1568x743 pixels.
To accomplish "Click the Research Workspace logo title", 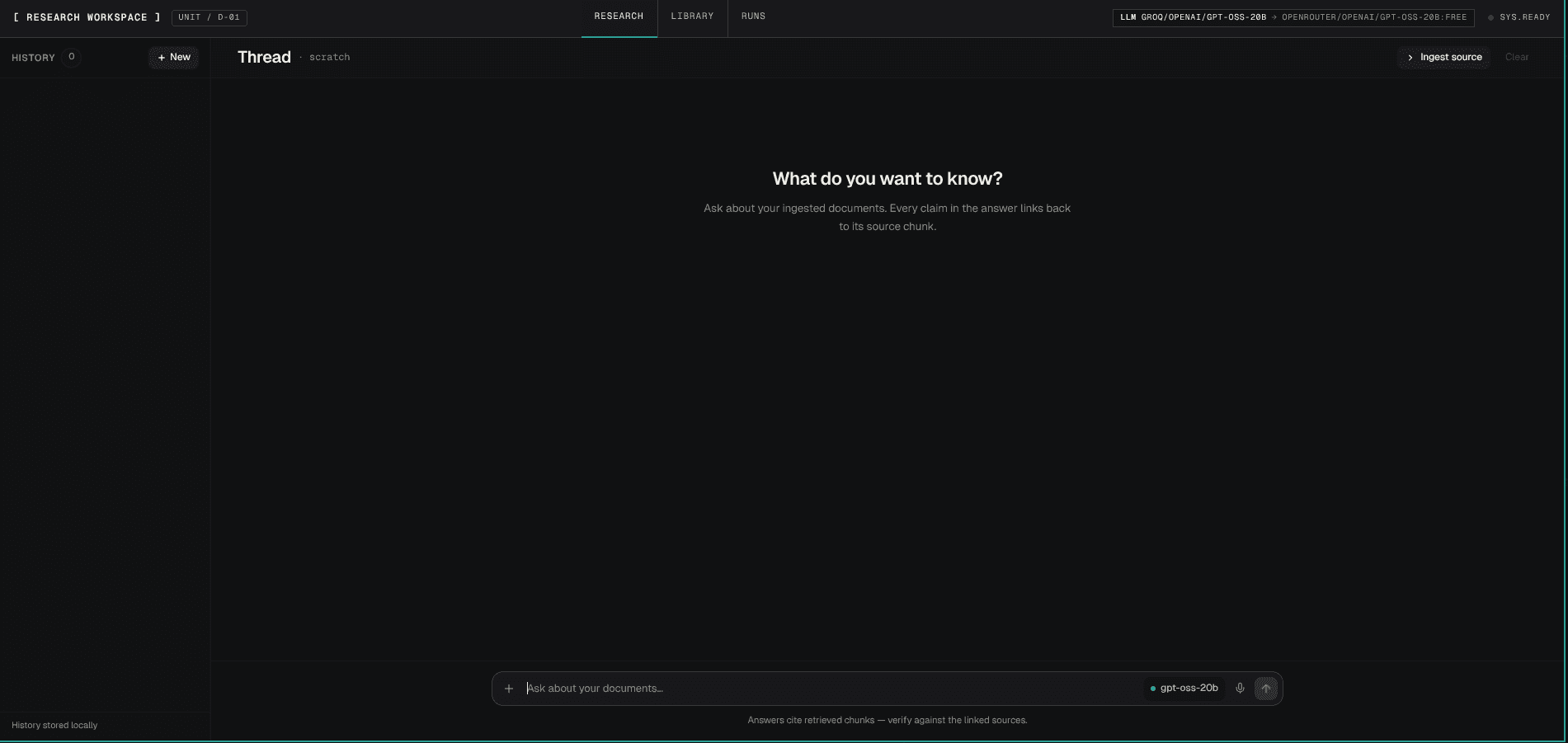I will click(x=87, y=17).
